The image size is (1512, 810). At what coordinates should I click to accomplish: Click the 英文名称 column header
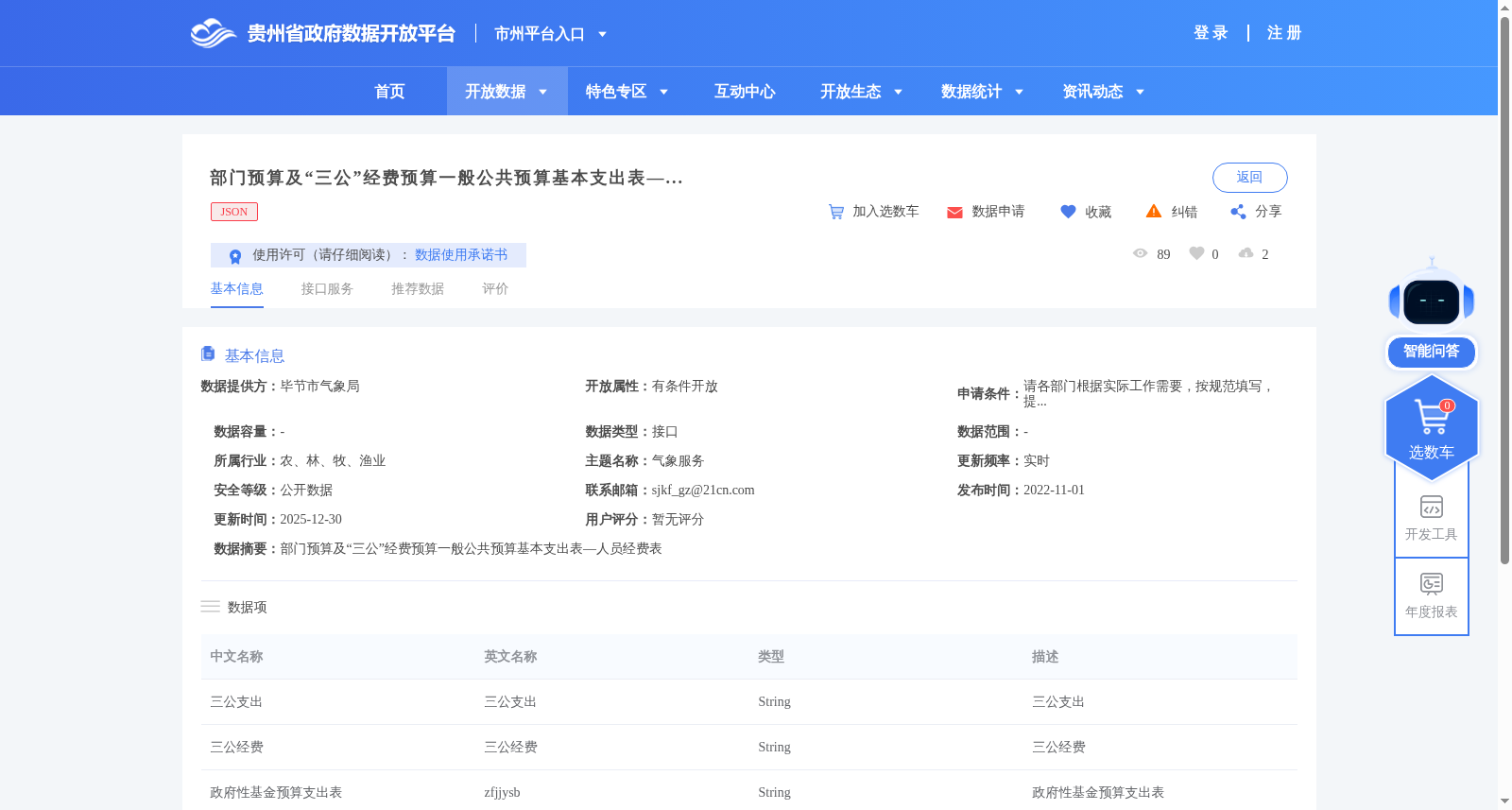tap(510, 657)
